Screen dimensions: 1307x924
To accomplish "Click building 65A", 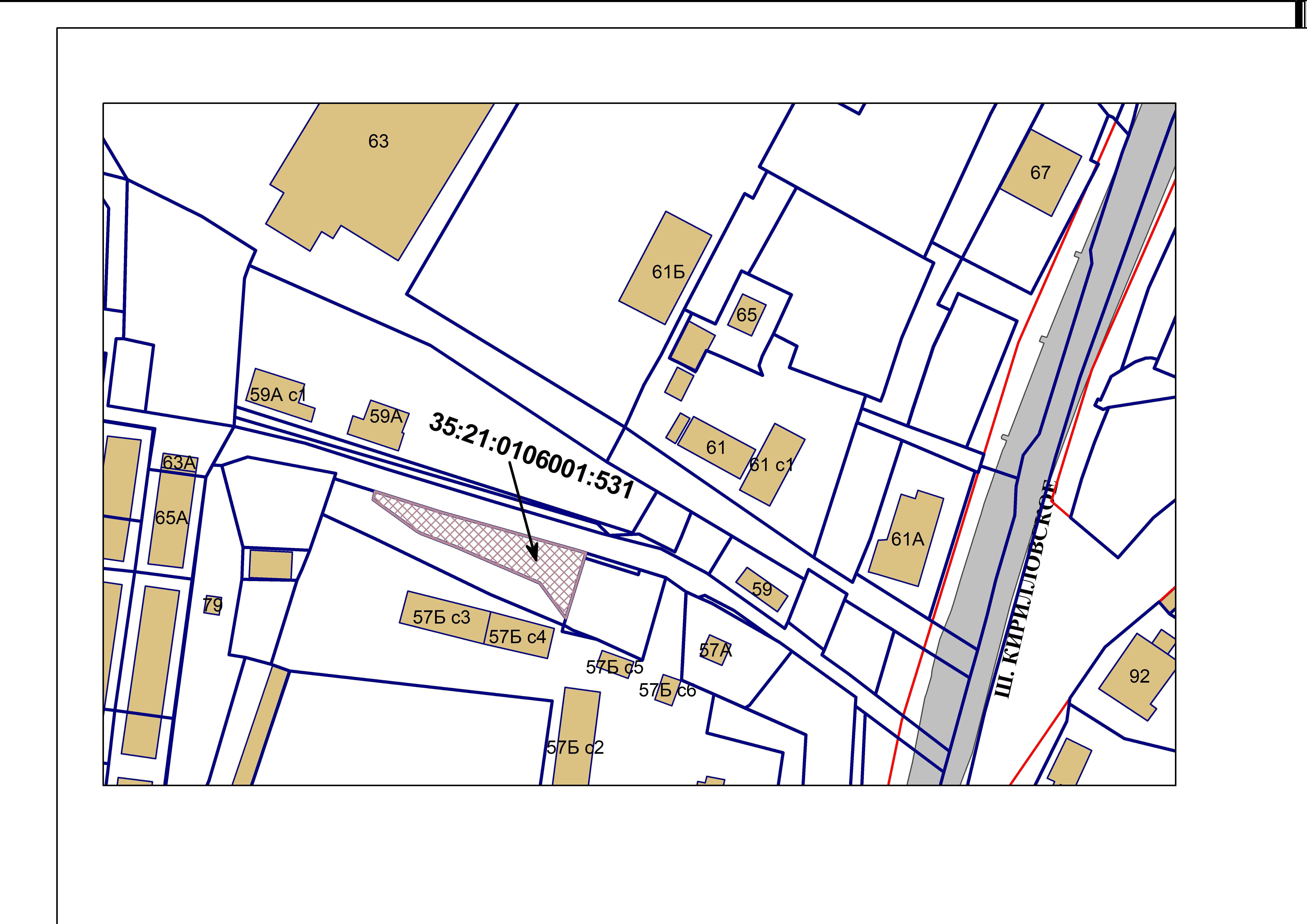I will coord(171,518).
